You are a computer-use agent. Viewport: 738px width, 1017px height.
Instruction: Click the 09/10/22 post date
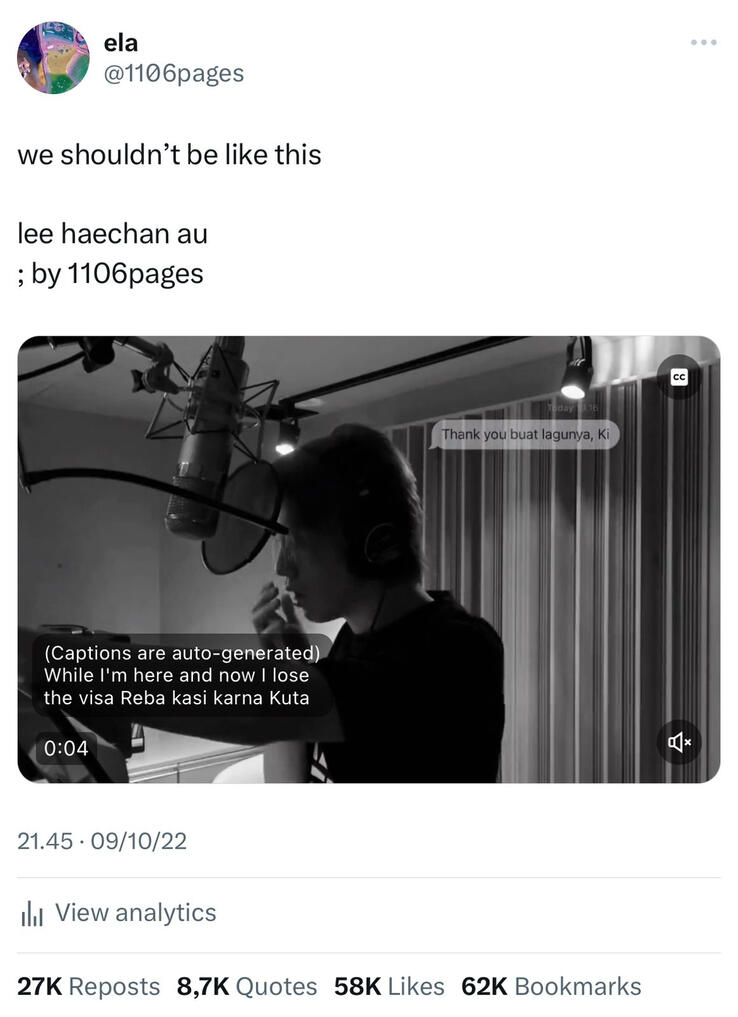tap(138, 842)
